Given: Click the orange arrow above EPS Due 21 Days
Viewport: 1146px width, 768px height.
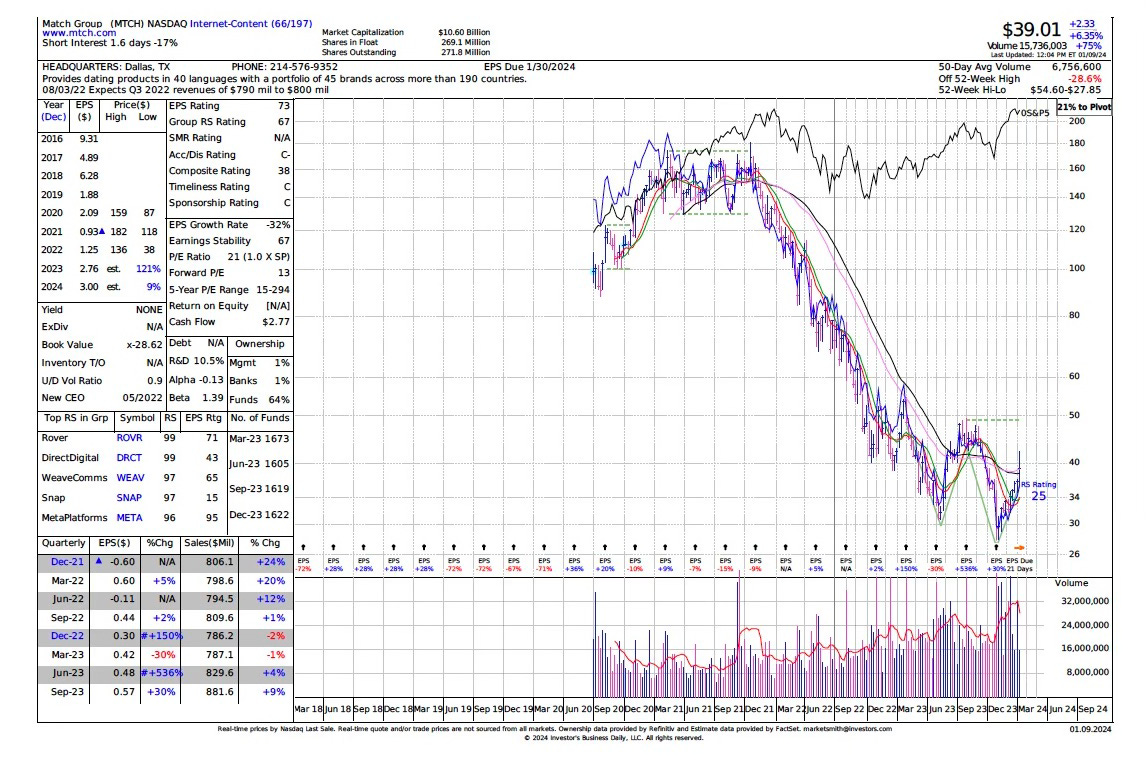Looking at the screenshot, I should click(x=1020, y=547).
